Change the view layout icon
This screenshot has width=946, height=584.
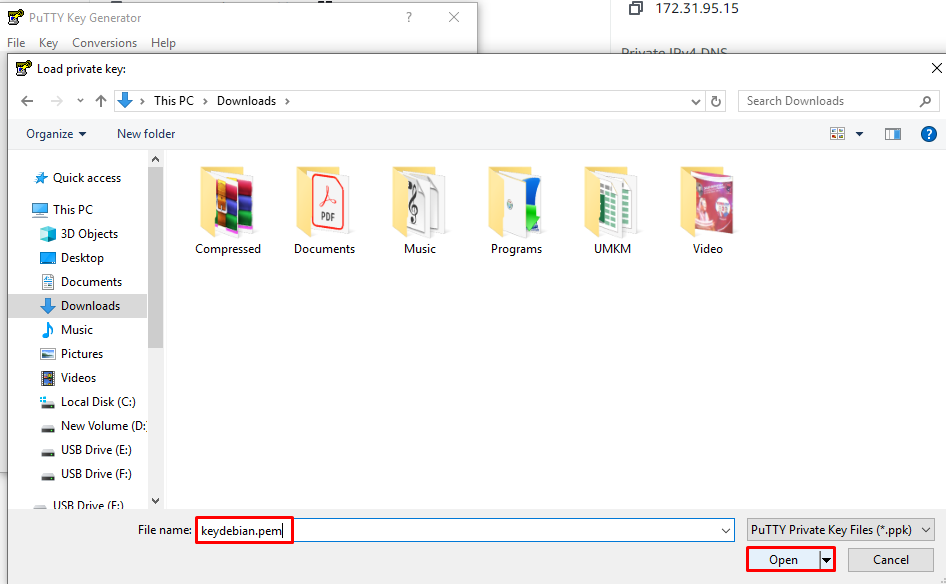[837, 134]
